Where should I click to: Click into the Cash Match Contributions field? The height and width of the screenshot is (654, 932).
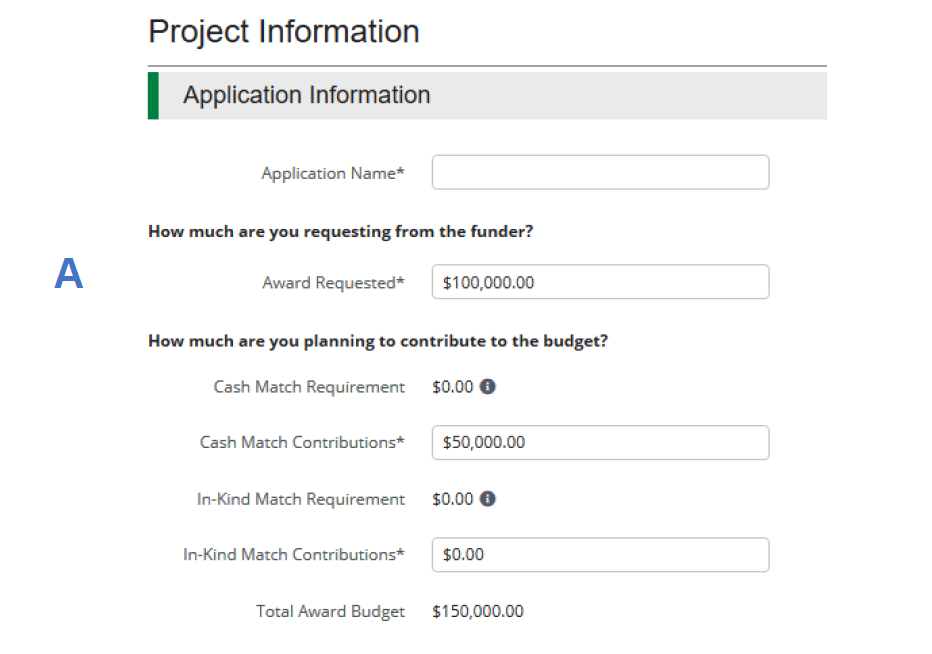click(600, 442)
